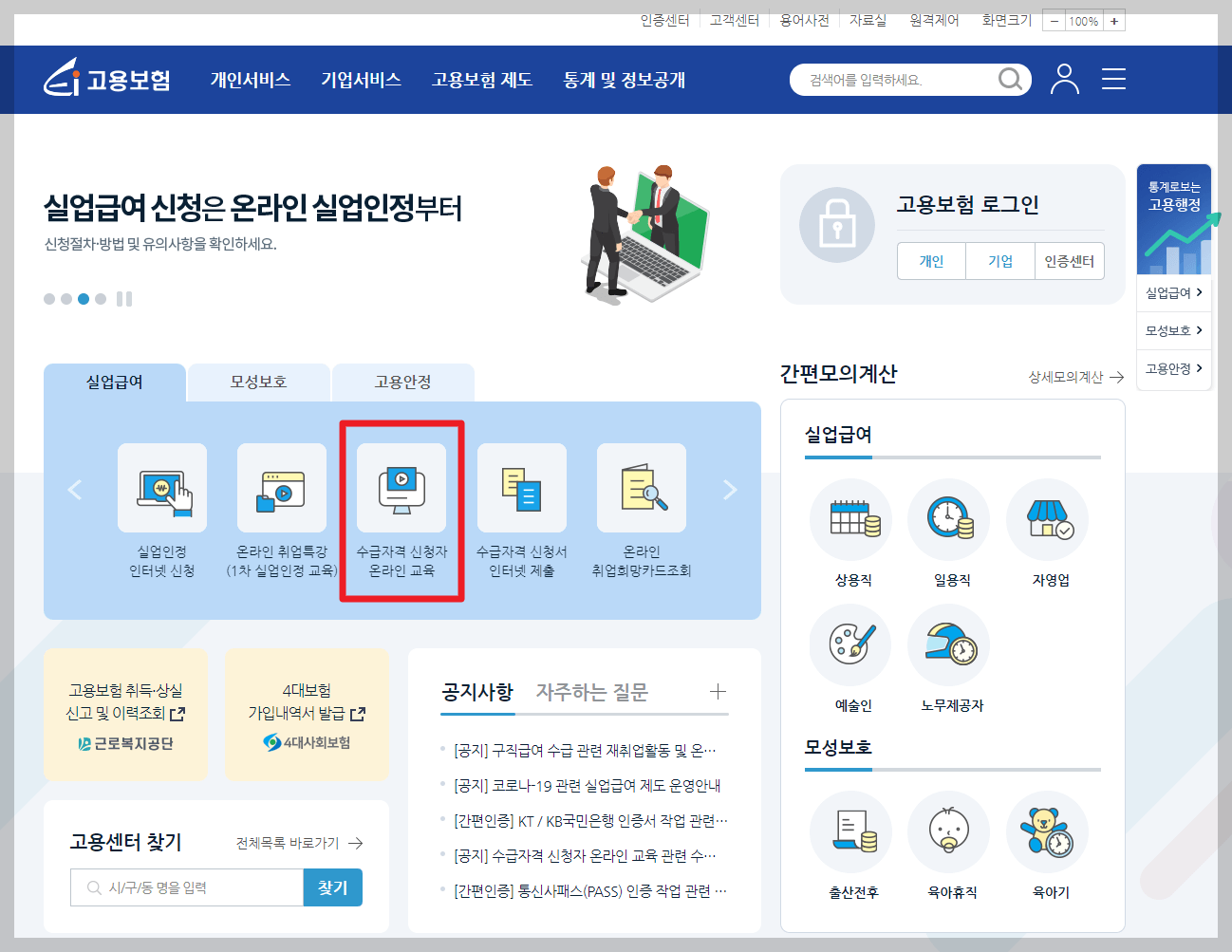The image size is (1232, 952).
Task: Open 수급자격 신청서 인터넷 제출 icon
Action: click(522, 488)
